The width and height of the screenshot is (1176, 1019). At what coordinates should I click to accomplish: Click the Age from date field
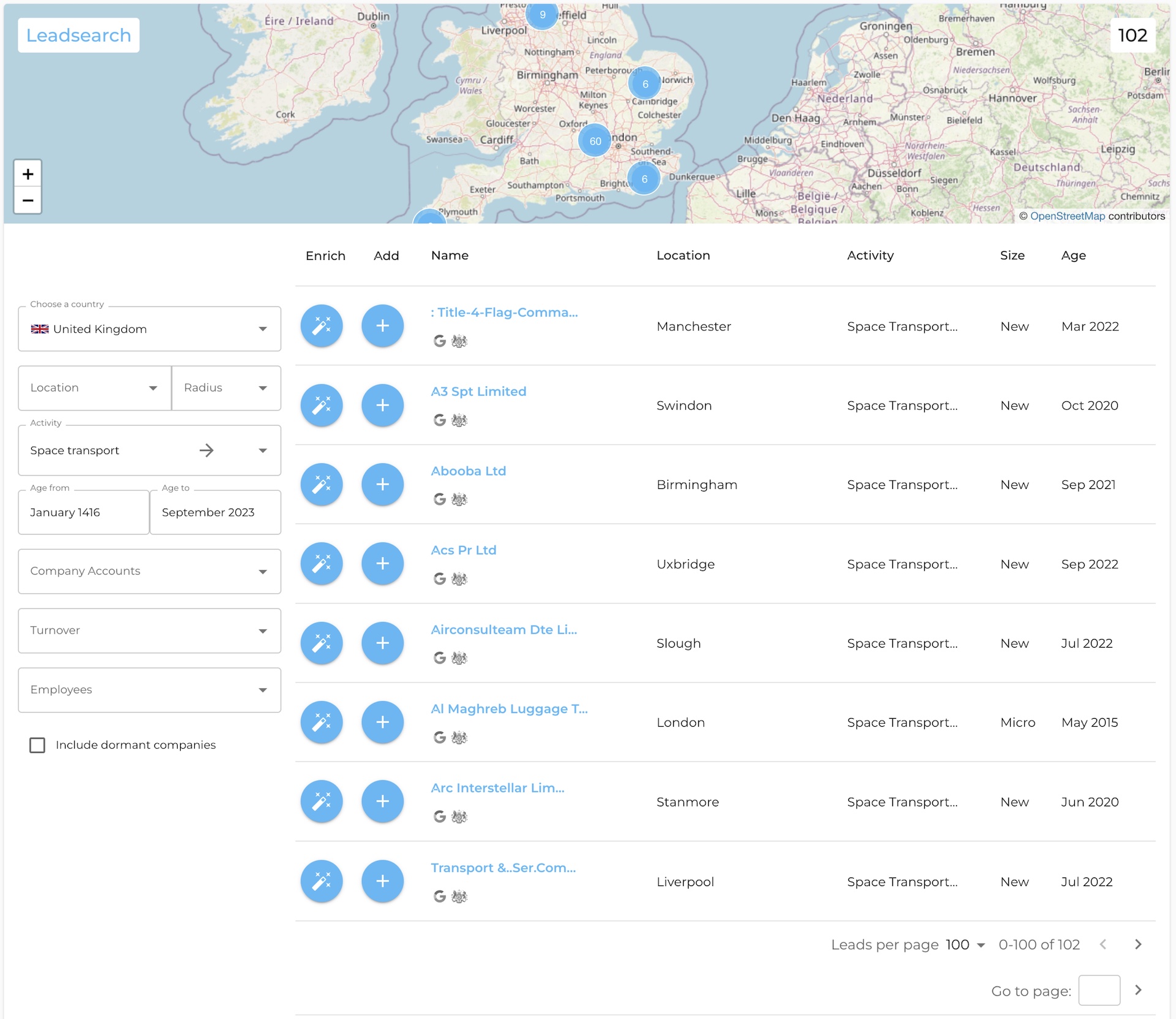[x=83, y=512]
